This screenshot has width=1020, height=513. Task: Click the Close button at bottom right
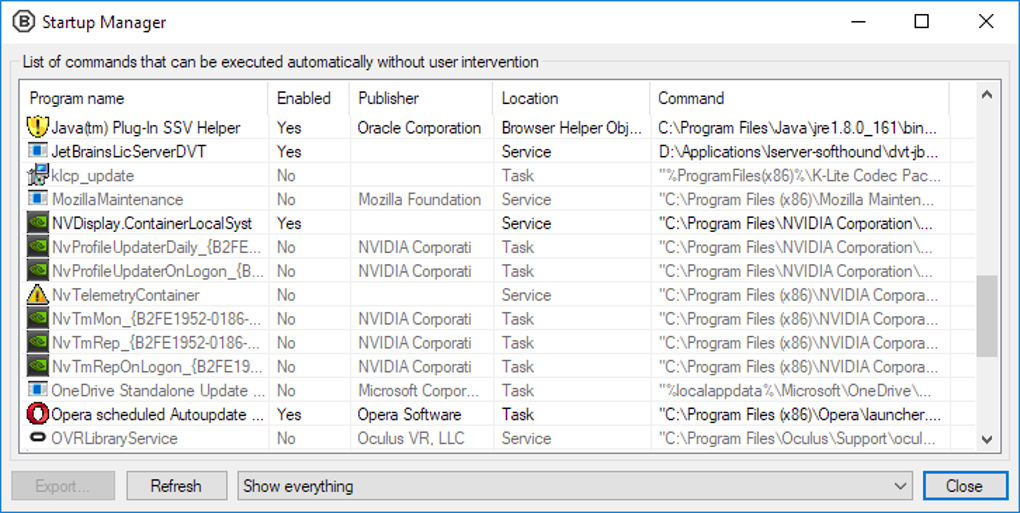tap(964, 486)
